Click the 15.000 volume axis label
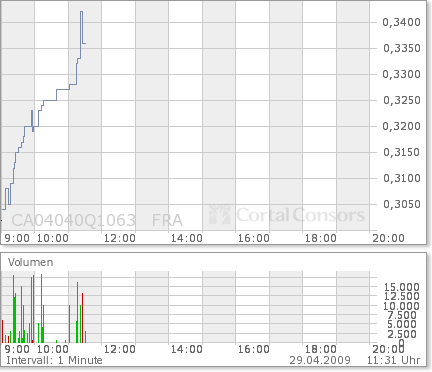Viewport: 432px width, 372px height. [402, 287]
